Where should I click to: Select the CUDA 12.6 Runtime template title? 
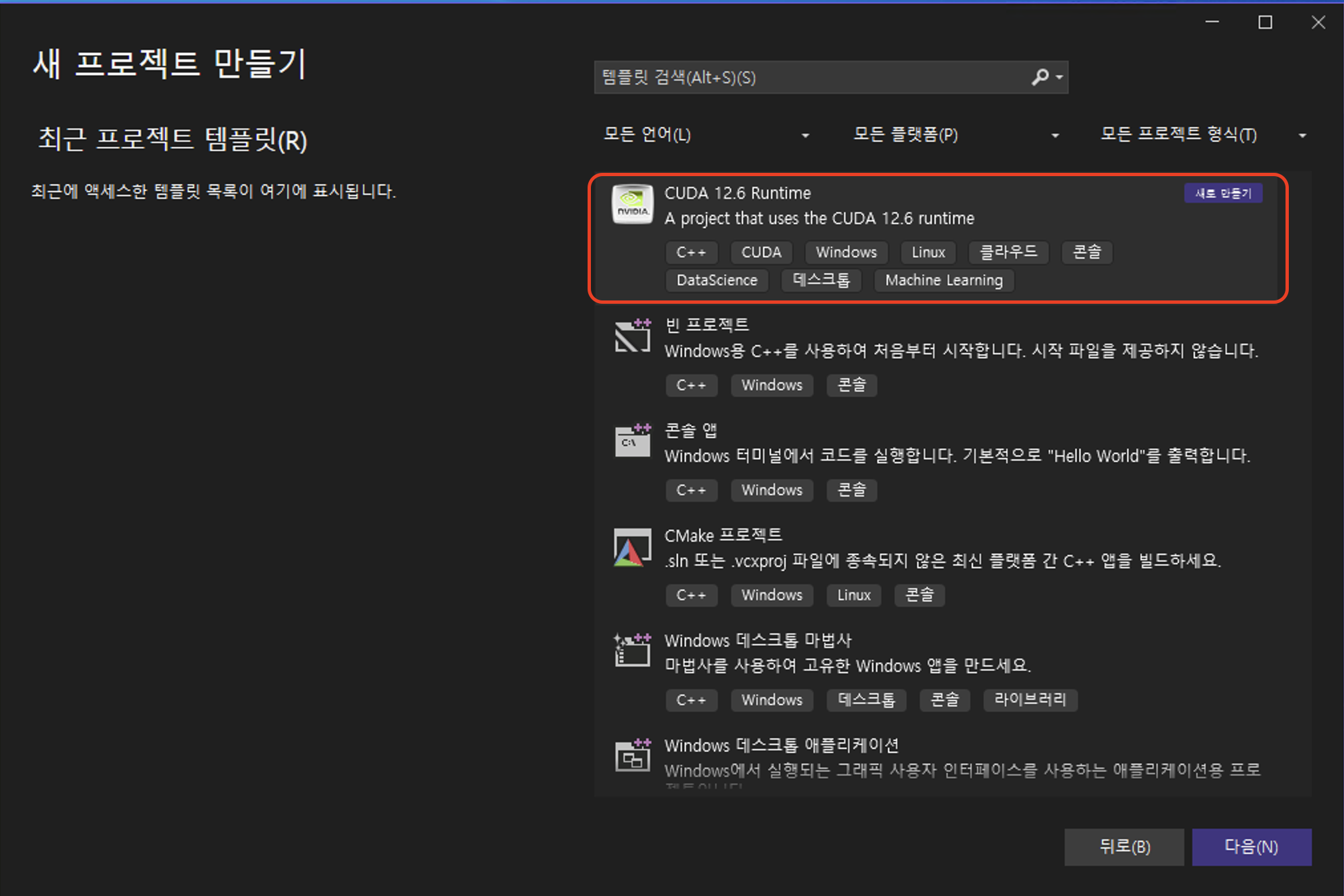(x=738, y=193)
